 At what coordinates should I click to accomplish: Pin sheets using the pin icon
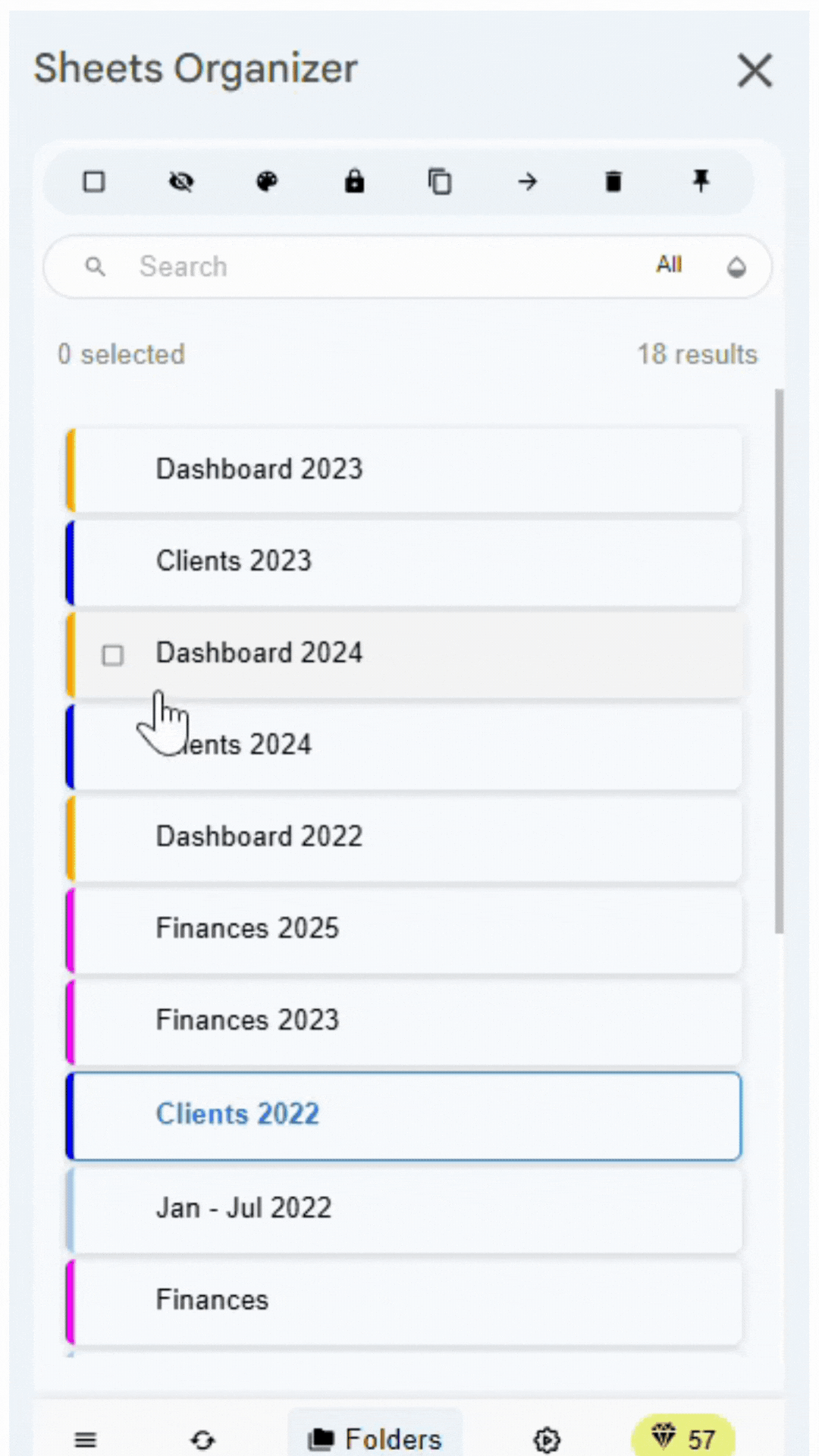[700, 181]
